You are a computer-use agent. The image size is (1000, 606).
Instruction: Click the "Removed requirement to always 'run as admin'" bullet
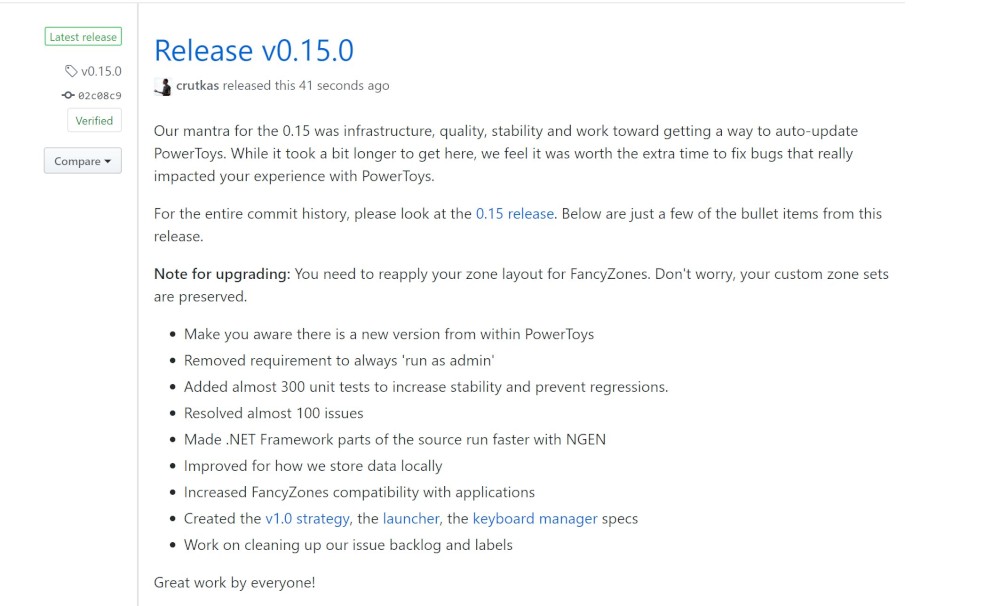pos(339,360)
